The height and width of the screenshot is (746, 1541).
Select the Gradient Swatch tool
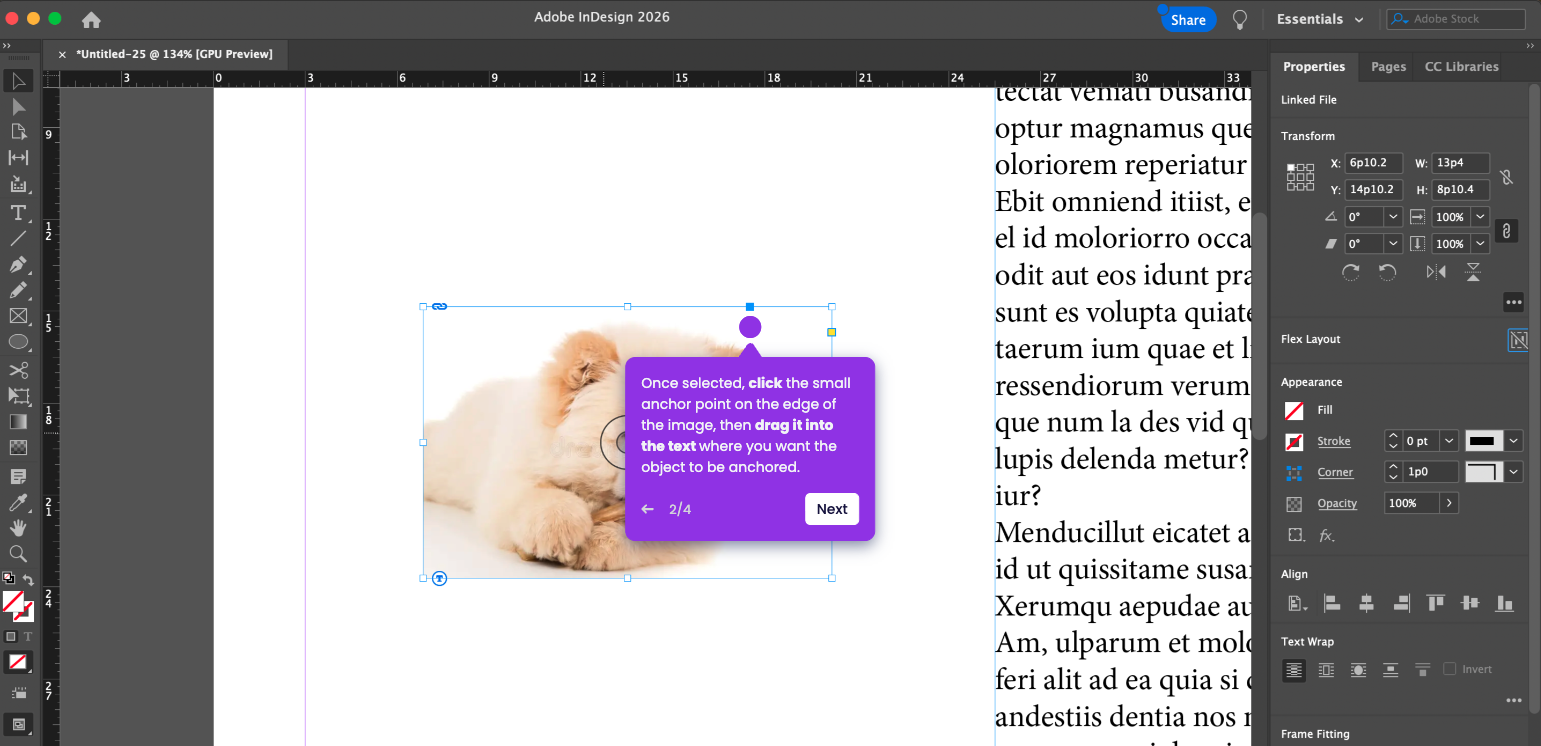[x=18, y=422]
